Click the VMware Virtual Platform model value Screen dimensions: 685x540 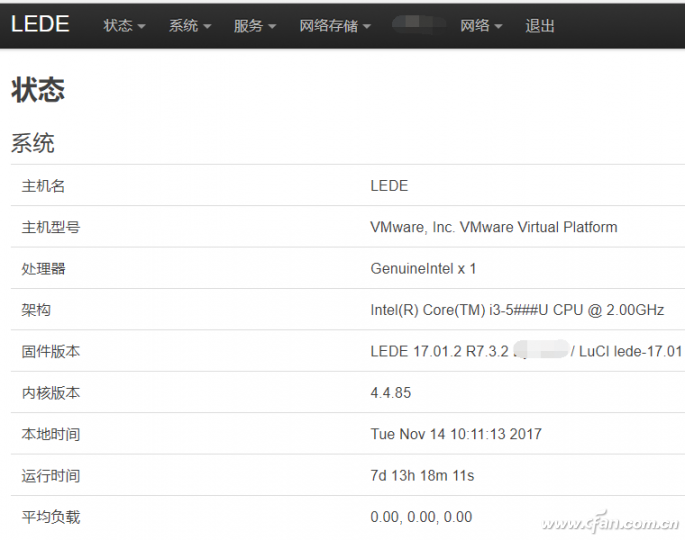[x=493, y=227]
